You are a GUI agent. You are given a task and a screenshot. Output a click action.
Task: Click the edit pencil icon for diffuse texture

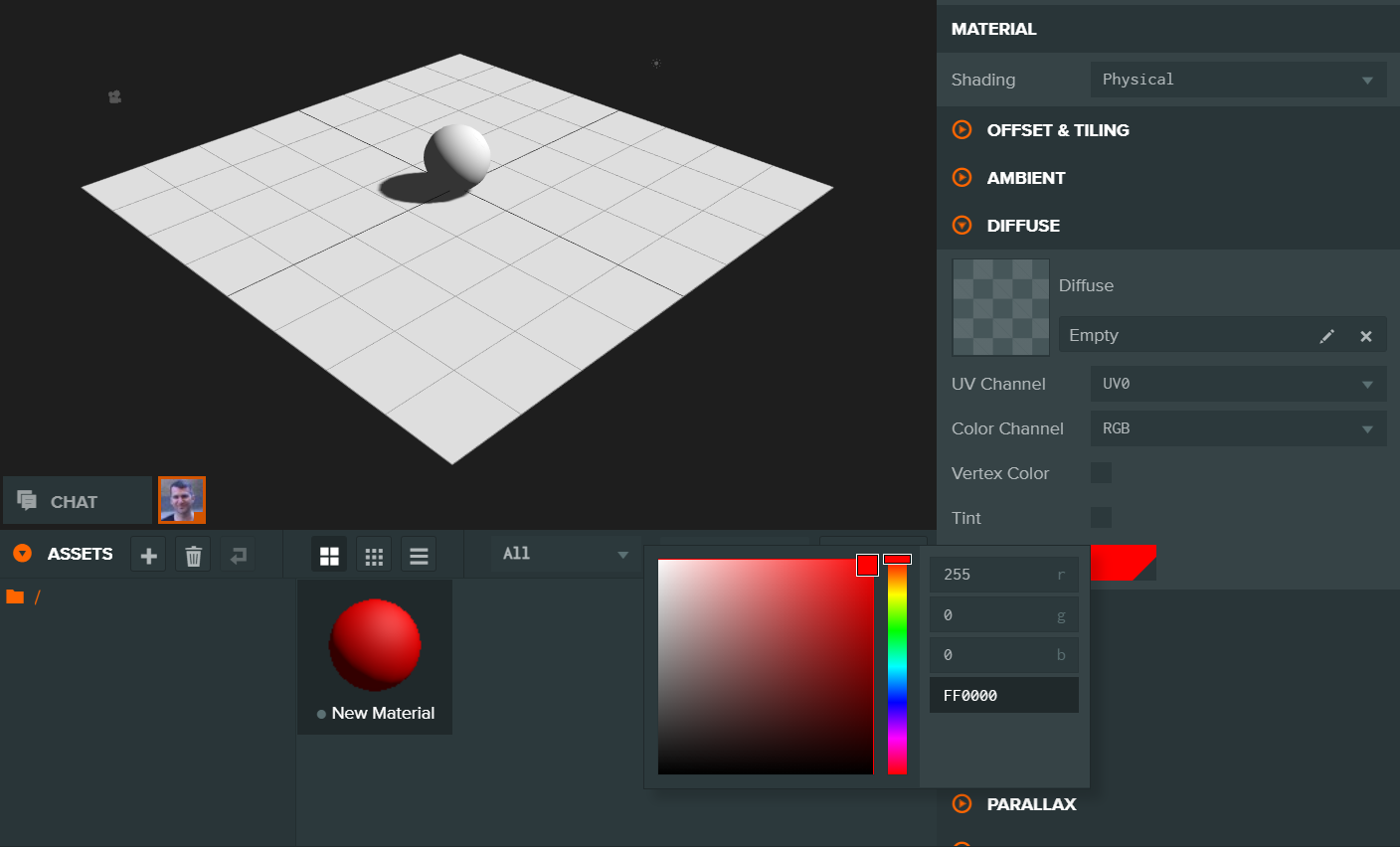[x=1326, y=336]
